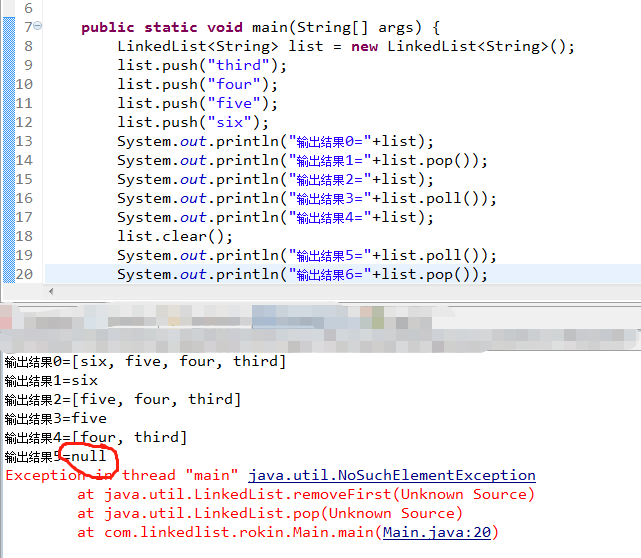Click the 输出结果2= string on line 15
This screenshot has width=641, height=558.
(x=330, y=180)
